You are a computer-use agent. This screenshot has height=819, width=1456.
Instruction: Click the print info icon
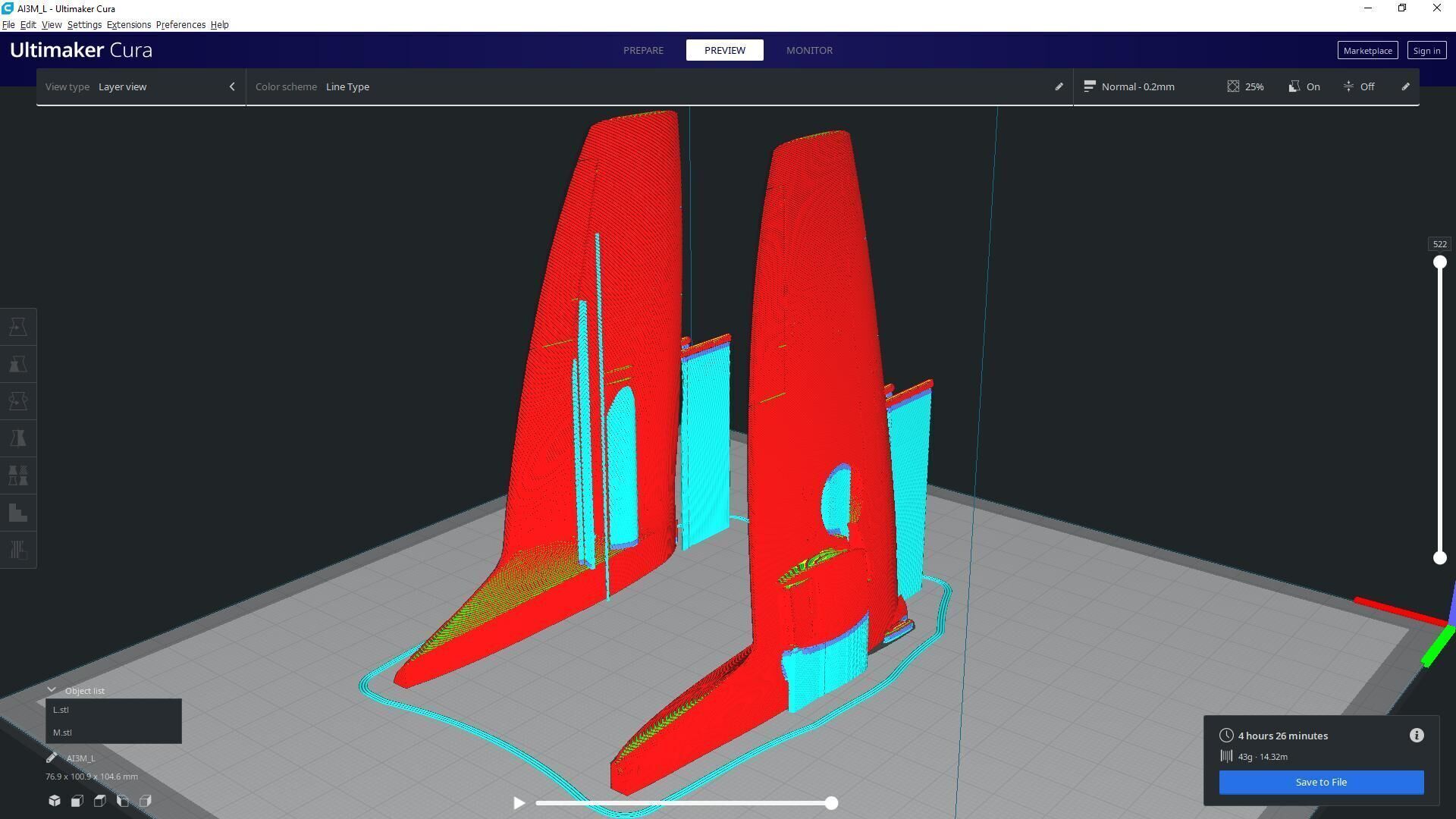[x=1416, y=736]
